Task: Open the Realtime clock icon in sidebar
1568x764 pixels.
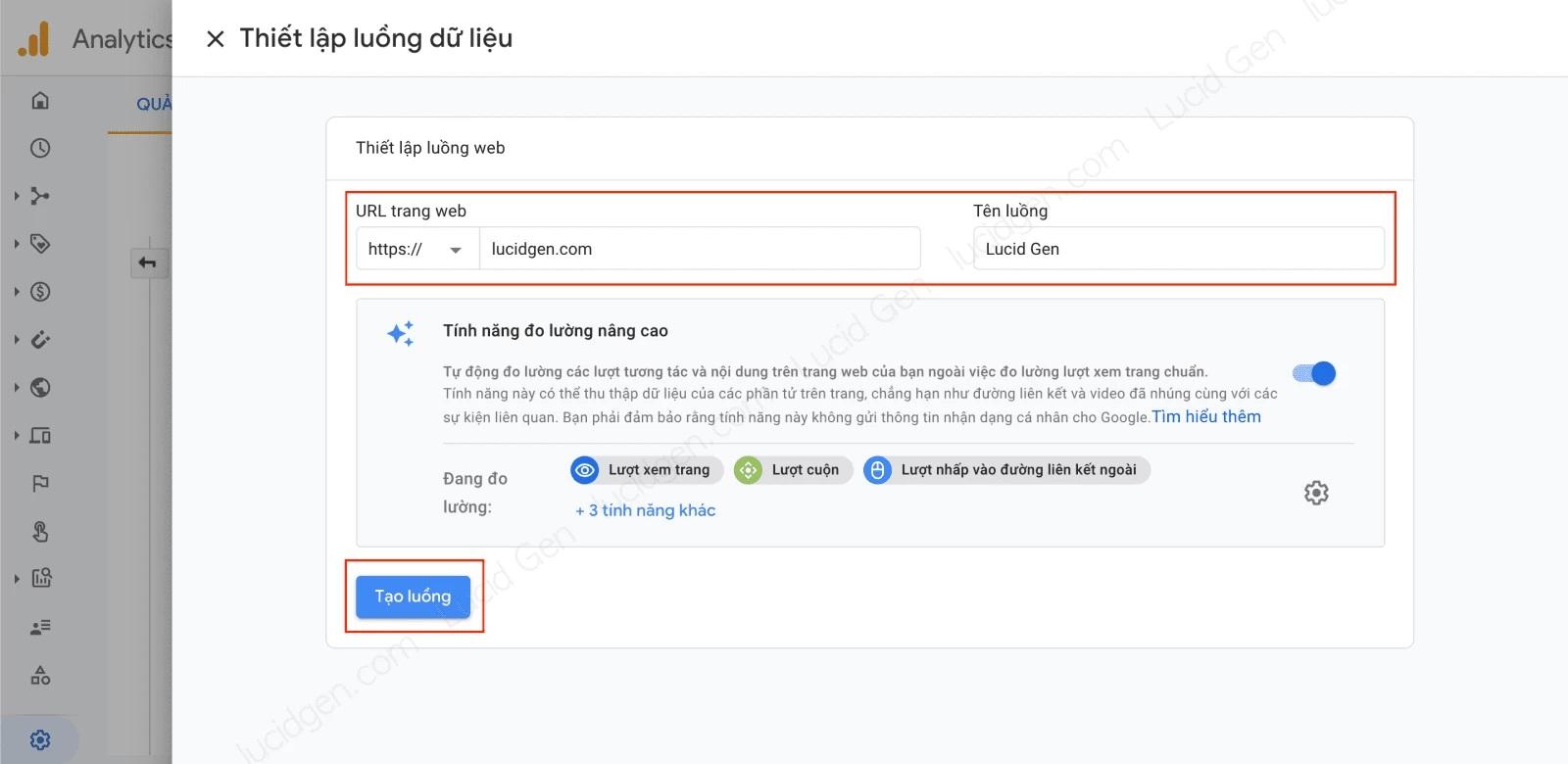Action: click(x=40, y=148)
